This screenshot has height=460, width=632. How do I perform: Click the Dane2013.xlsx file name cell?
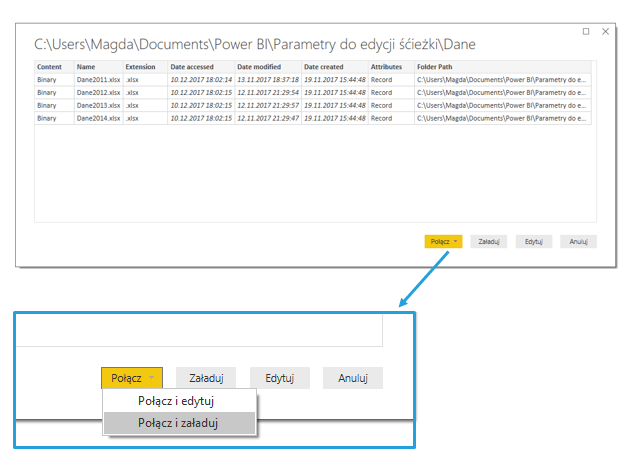point(98,105)
